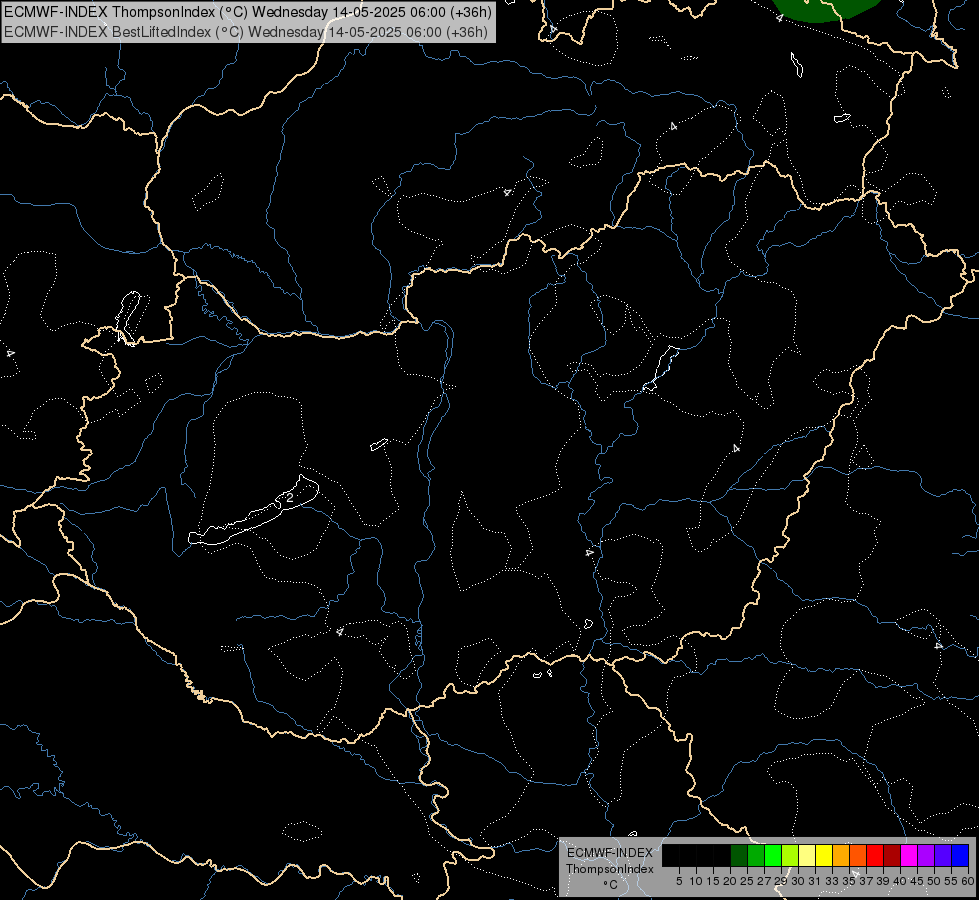Click the BestLiftedIndex title line

(x=246, y=31)
